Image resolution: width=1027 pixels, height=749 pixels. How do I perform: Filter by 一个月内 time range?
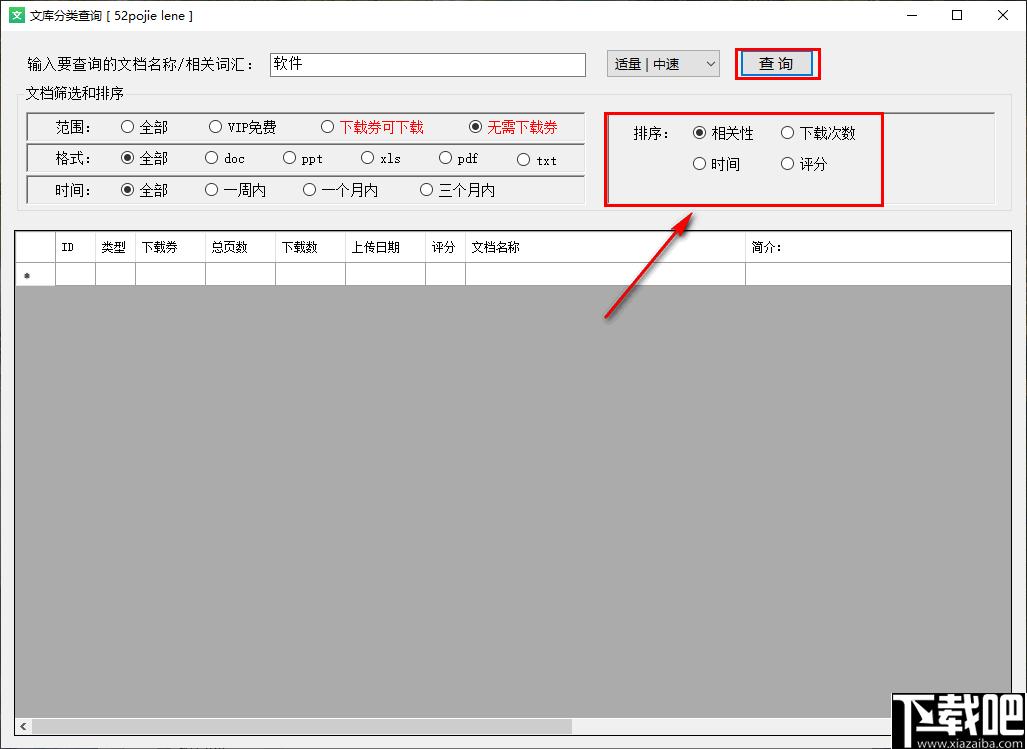tap(341, 190)
